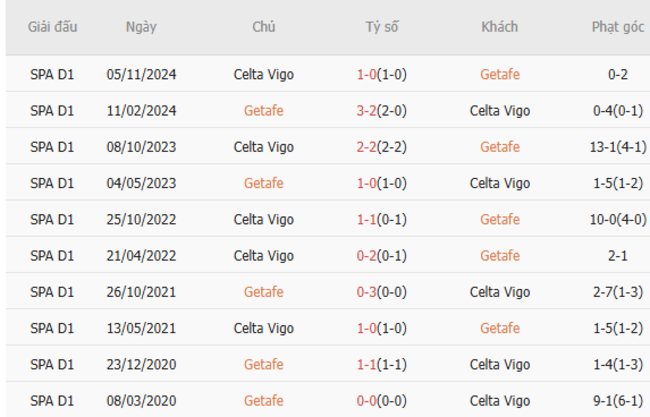
Task: Select Celta Vigo in the 25/10/2022 match
Action: tap(264, 219)
